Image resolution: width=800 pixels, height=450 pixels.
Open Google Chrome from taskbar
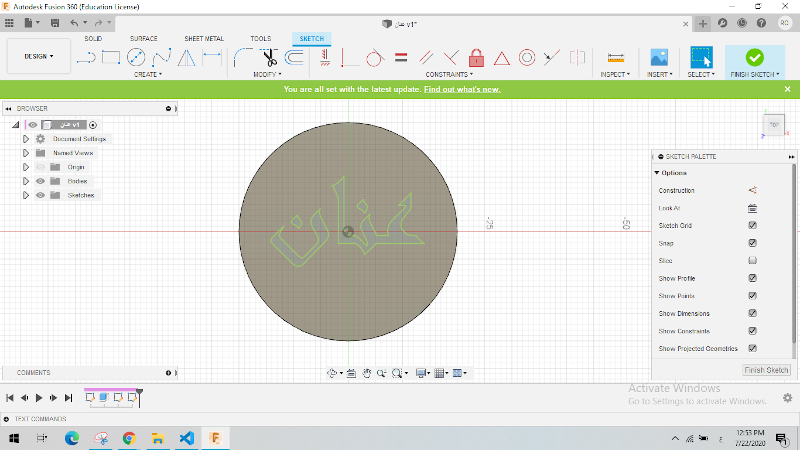(x=129, y=438)
